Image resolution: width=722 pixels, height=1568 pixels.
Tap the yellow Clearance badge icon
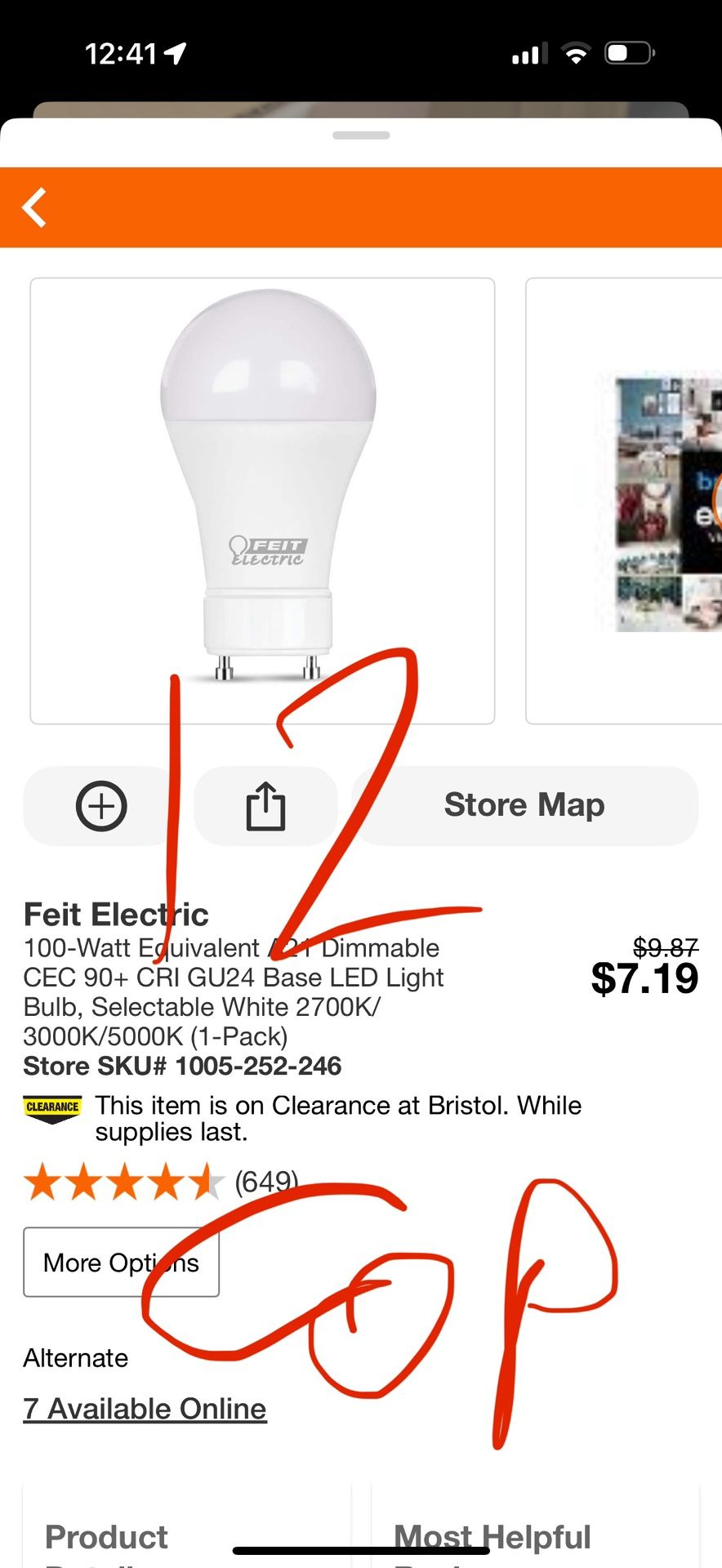pos(52,1108)
